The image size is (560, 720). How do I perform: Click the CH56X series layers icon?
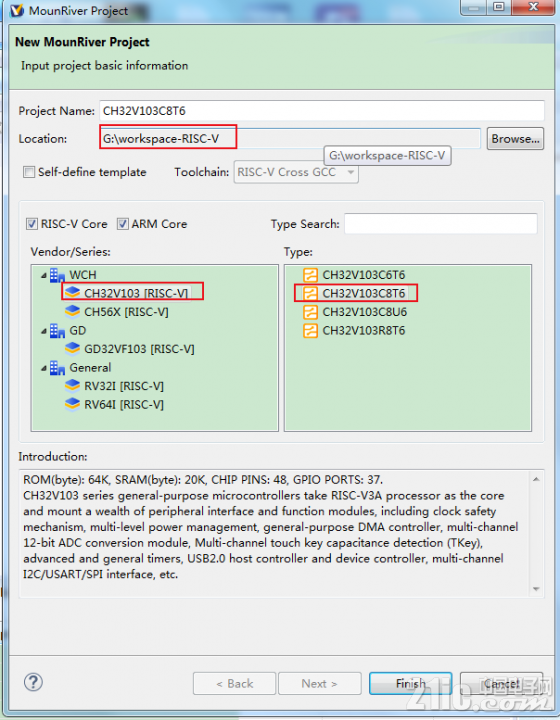pyautogui.click(x=72, y=312)
